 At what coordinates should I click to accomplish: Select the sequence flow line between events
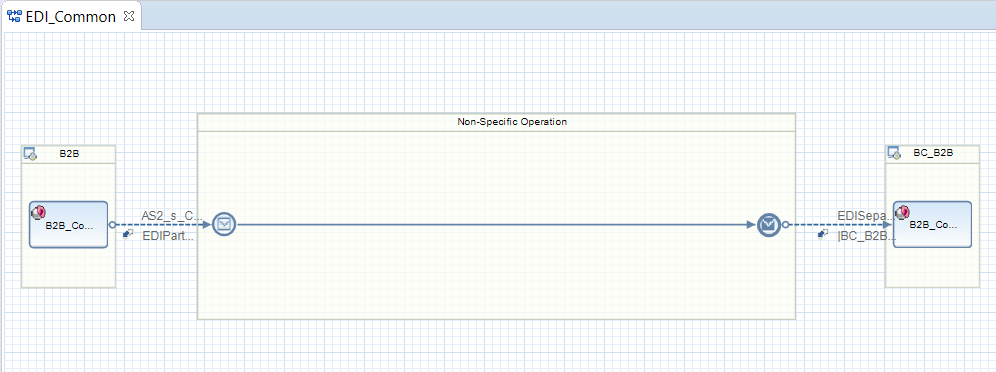click(x=496, y=224)
